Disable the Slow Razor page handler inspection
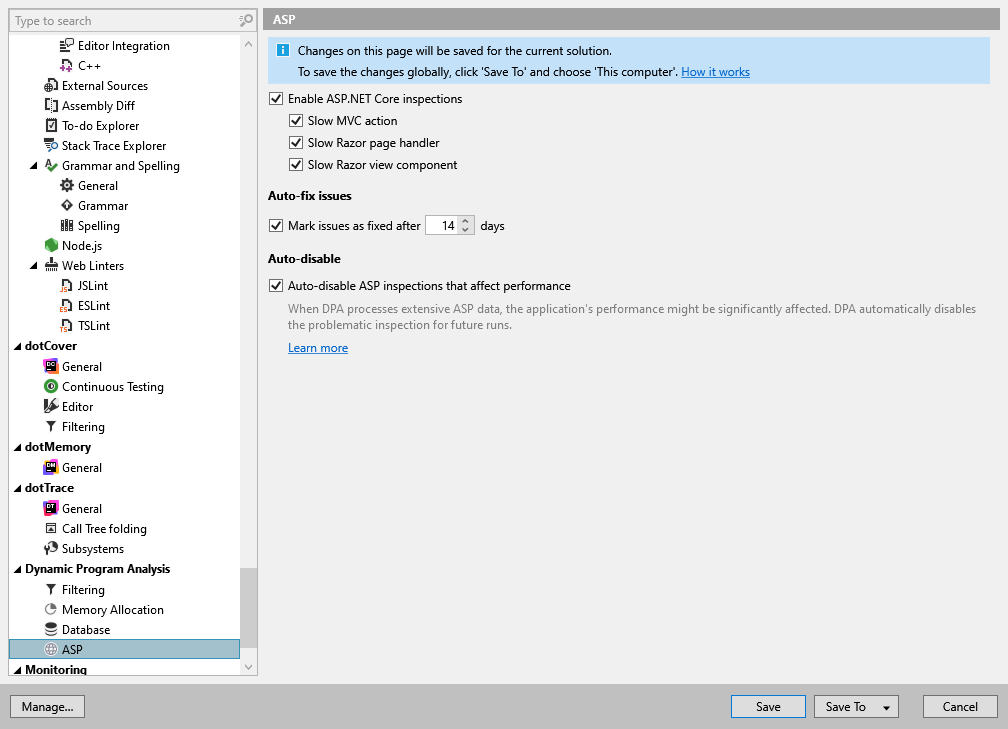Screen dimensions: 1008x729 pyautogui.click(x=296, y=142)
